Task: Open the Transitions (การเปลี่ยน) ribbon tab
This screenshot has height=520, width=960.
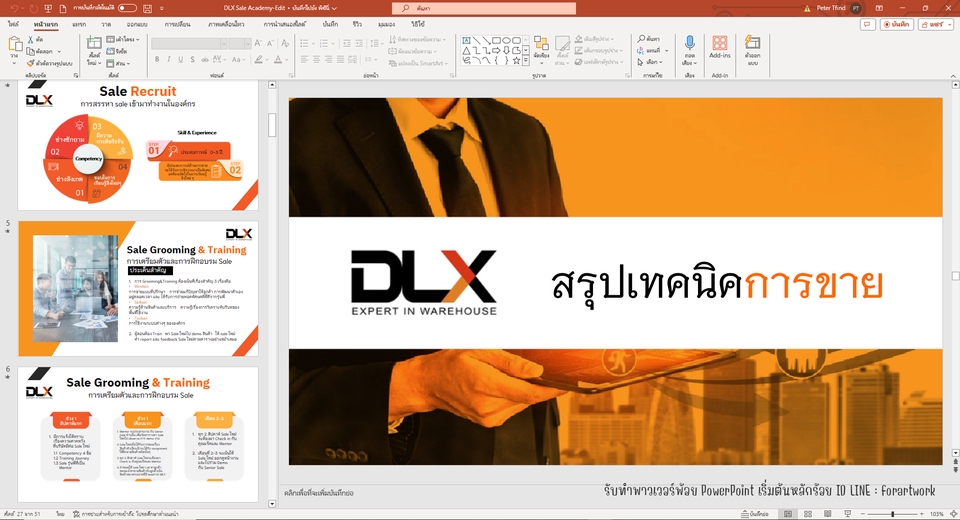Action: 178,24
